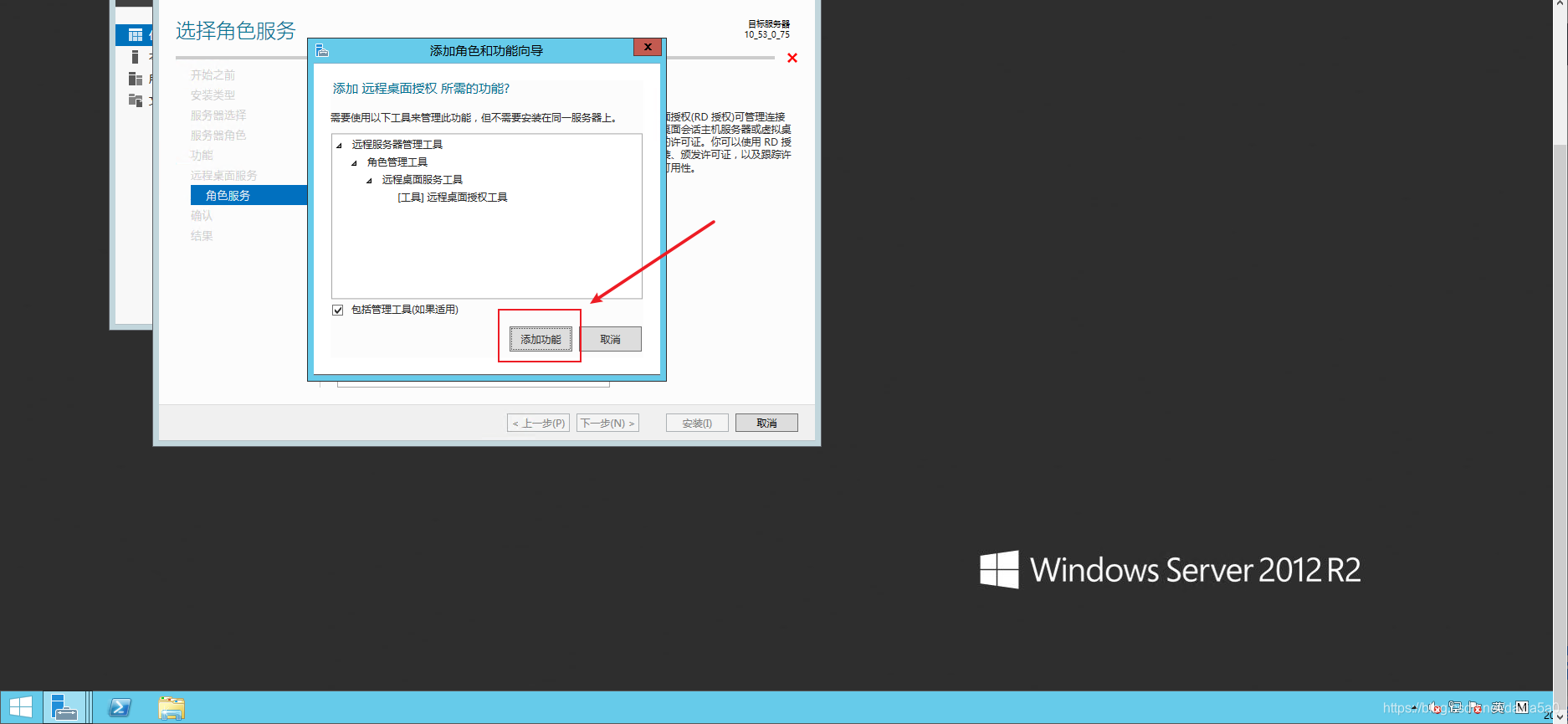Click the wizard icon in dialog title bar
This screenshot has width=1568, height=724.
point(322,51)
